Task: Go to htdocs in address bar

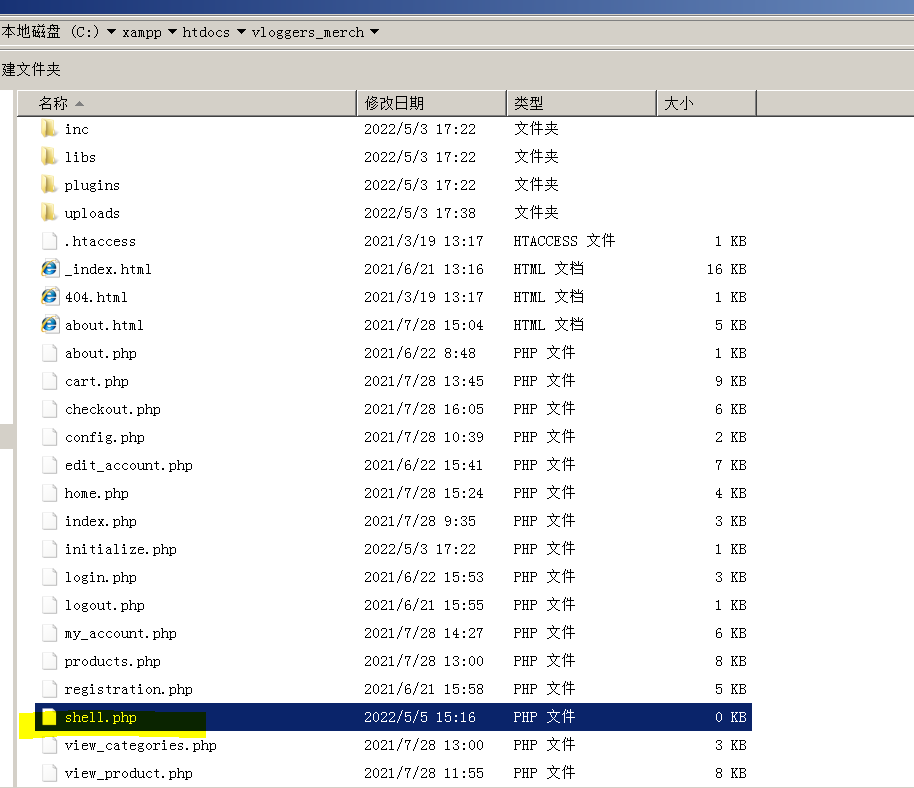Action: point(206,32)
